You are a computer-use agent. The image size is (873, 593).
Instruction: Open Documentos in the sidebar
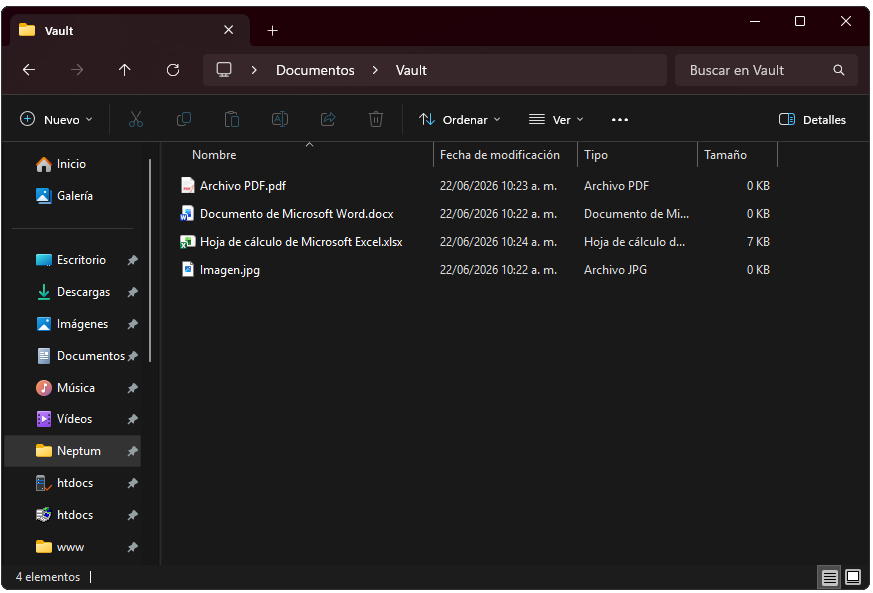[x=91, y=356]
